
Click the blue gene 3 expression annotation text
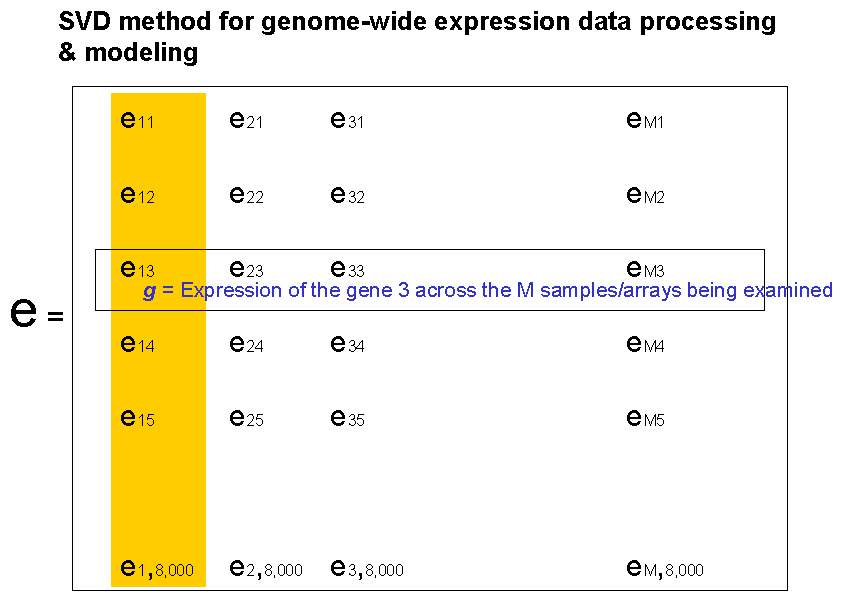pos(488,291)
